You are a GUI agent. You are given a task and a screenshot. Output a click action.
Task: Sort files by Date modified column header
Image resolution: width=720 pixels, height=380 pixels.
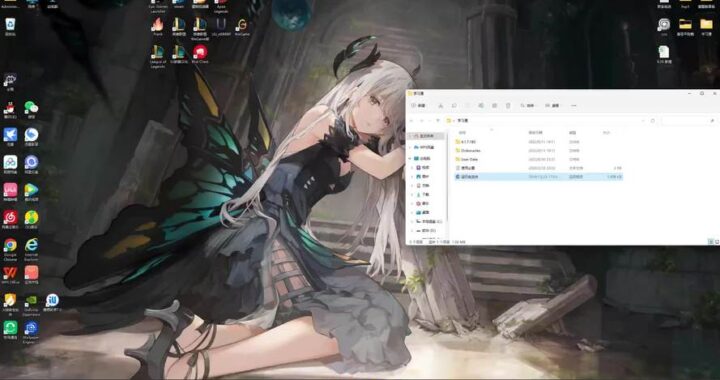[x=535, y=132]
